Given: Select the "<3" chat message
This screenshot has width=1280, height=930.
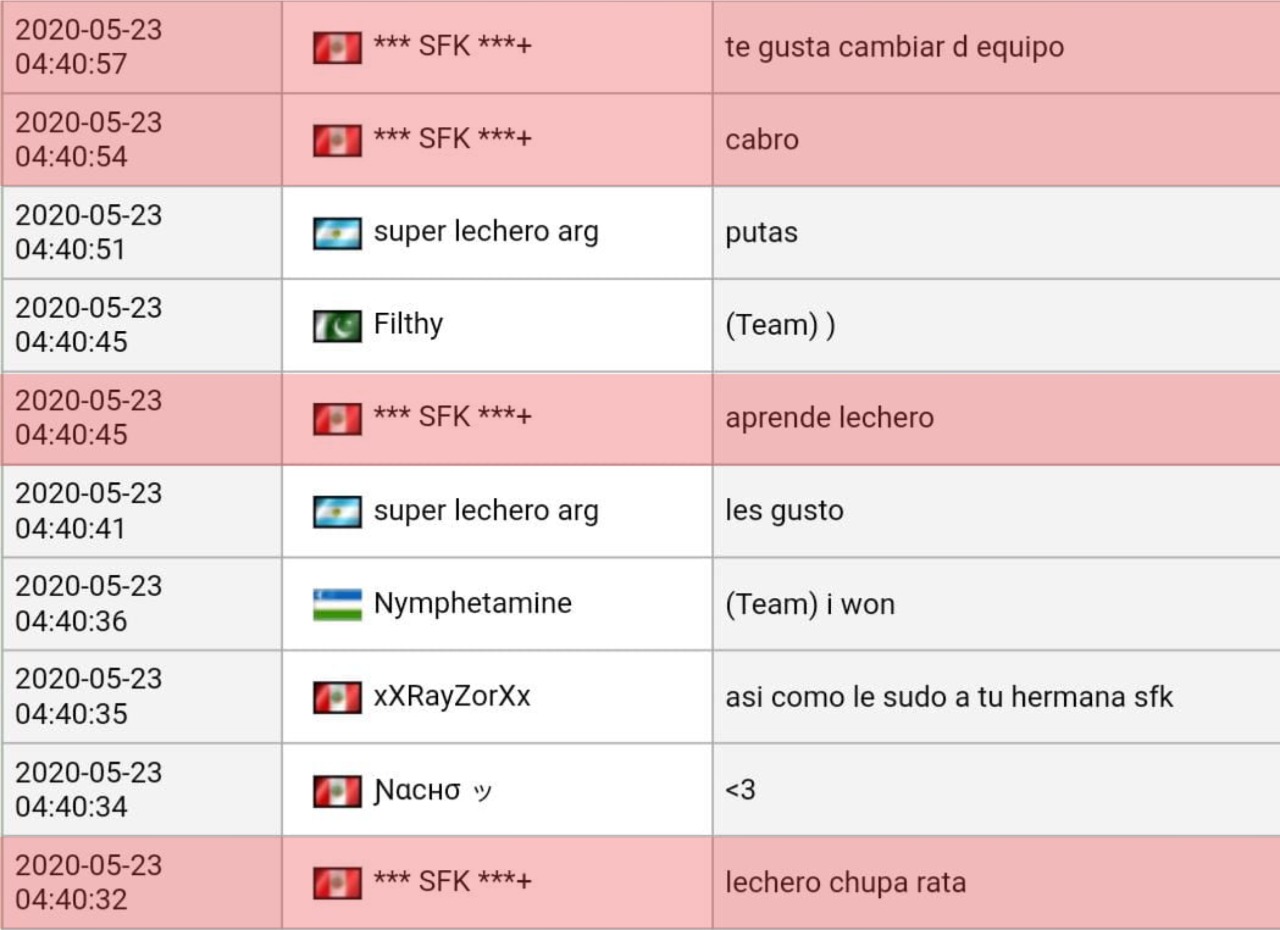Looking at the screenshot, I should click(740, 790).
